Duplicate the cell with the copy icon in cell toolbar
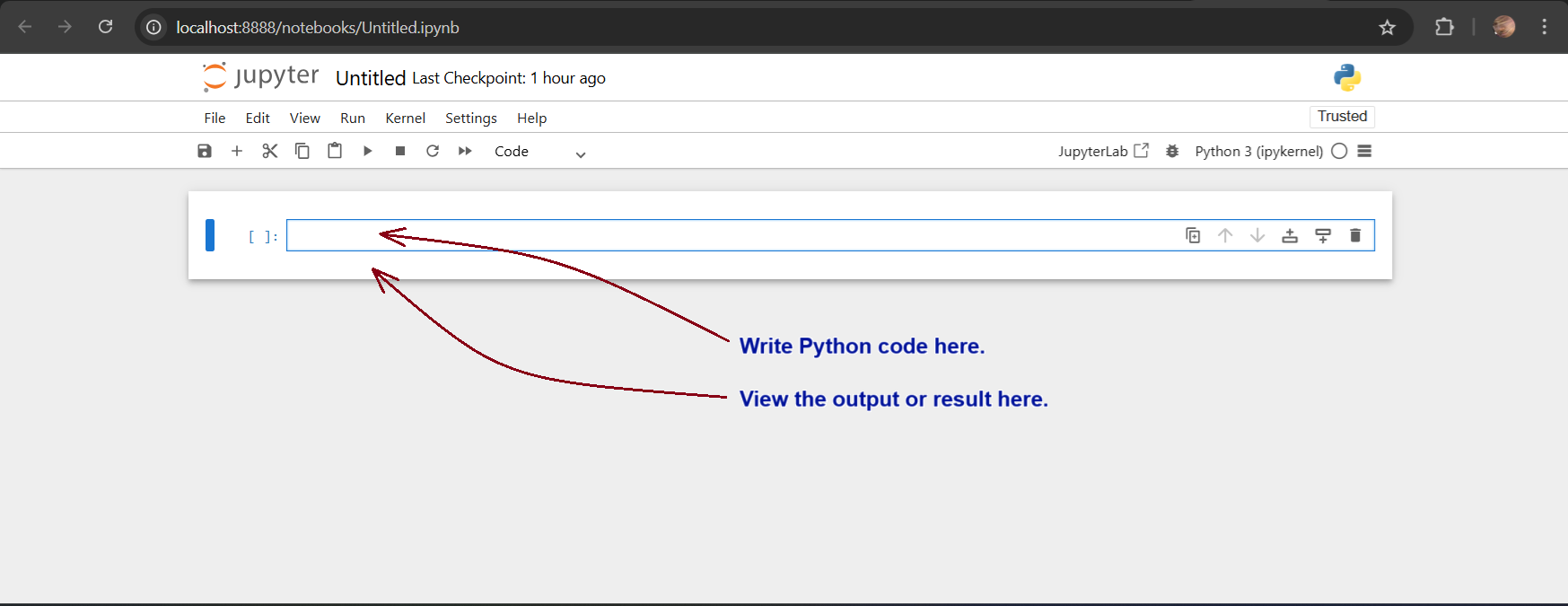 1193,235
